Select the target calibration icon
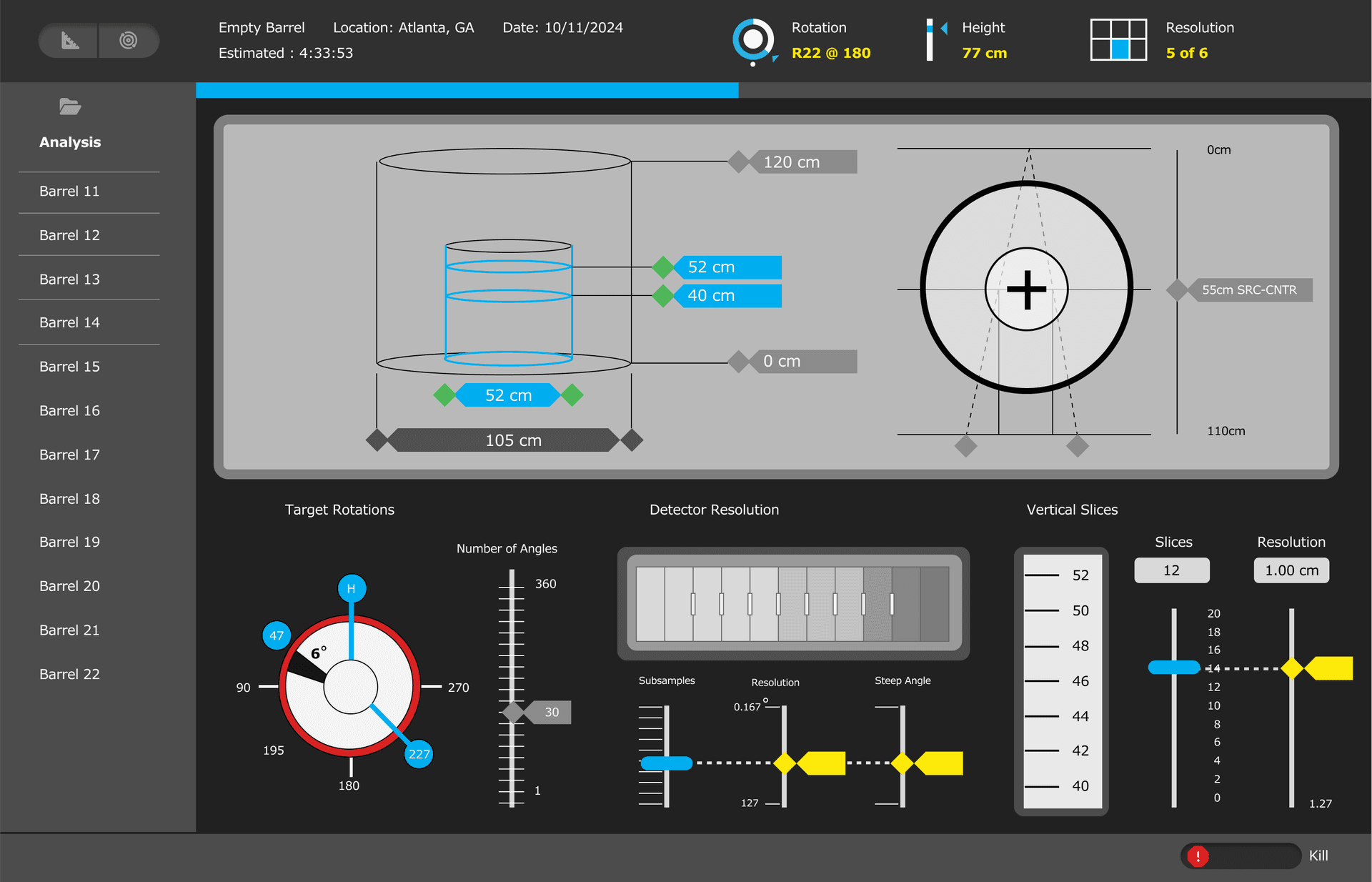This screenshot has width=1372, height=882. coord(129,41)
